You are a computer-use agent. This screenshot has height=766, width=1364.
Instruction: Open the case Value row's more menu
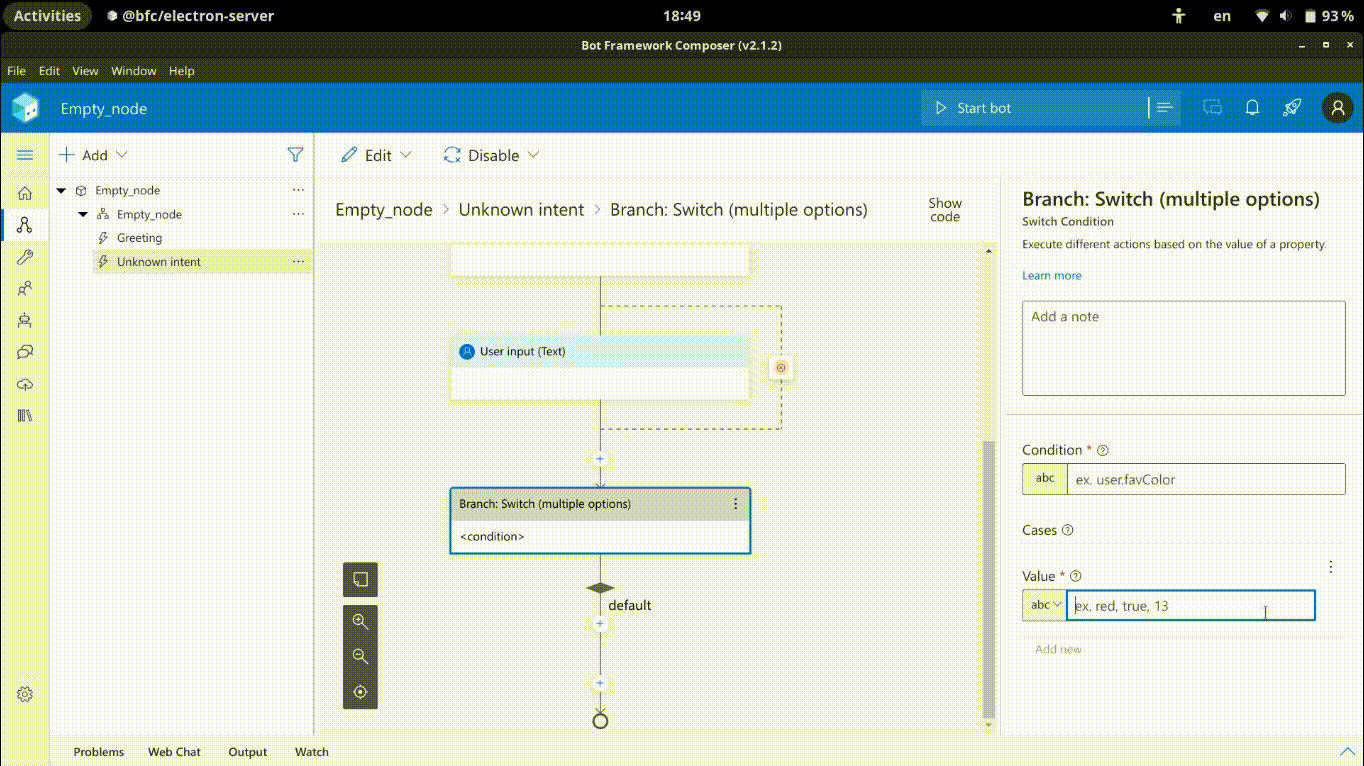1331,567
